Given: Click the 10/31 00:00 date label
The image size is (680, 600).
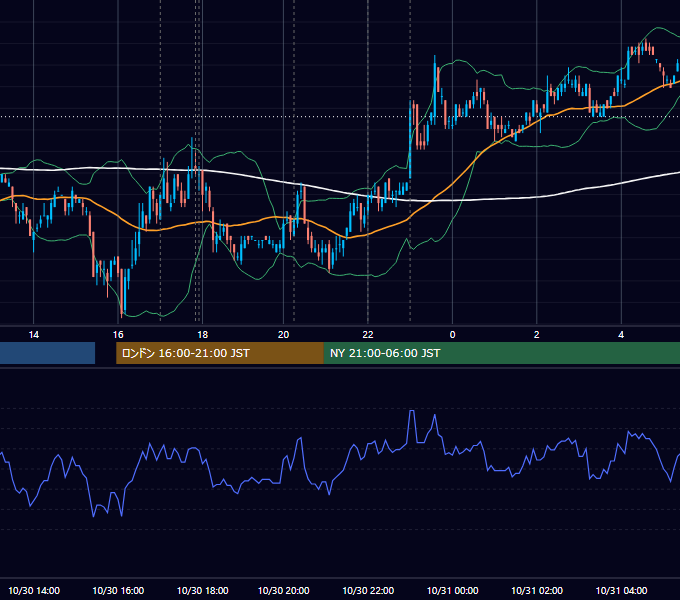Looking at the screenshot, I should pyautogui.click(x=452, y=590).
